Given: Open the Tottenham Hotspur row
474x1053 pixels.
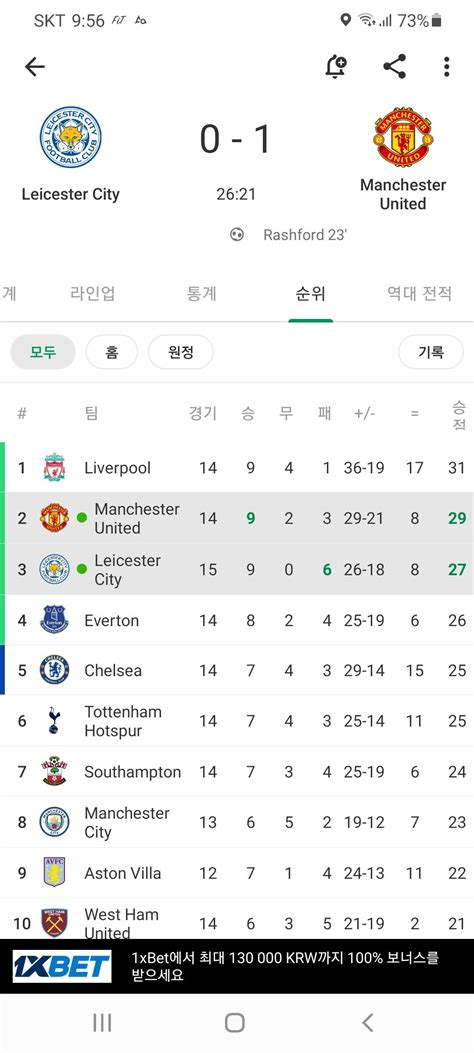Looking at the screenshot, I should point(237,721).
